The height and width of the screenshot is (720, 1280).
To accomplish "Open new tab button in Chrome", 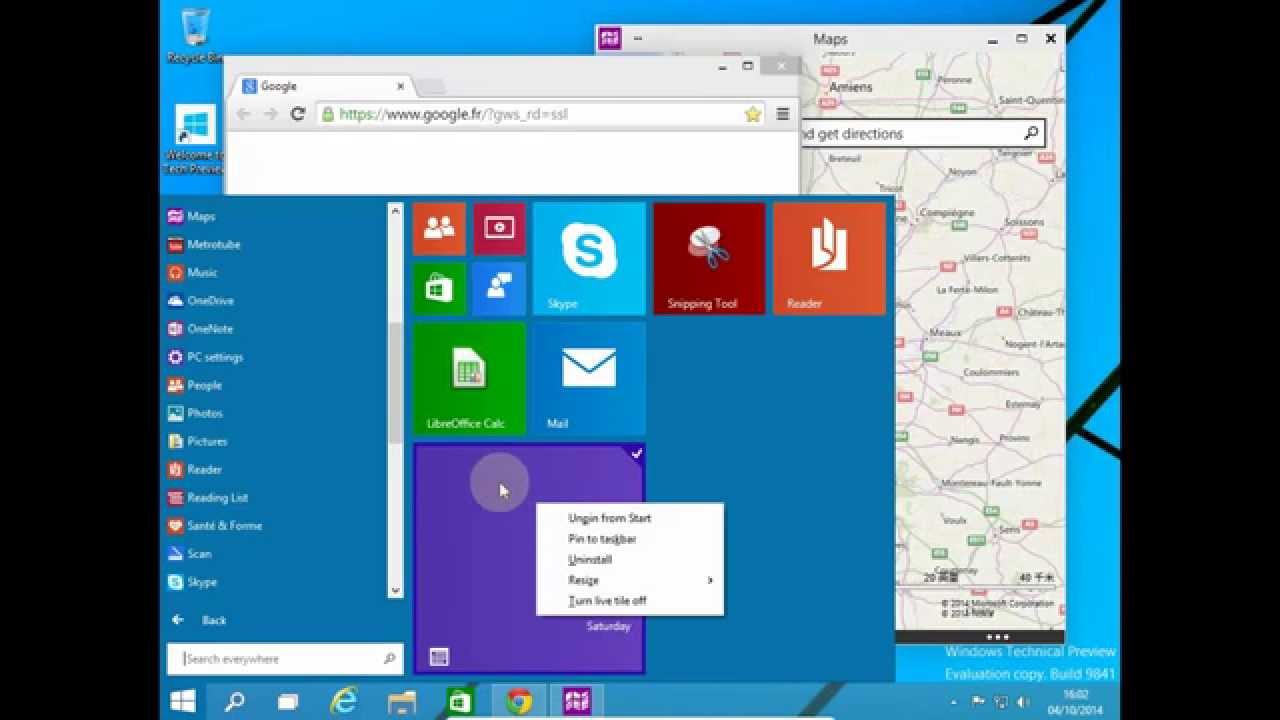I will pos(430,87).
